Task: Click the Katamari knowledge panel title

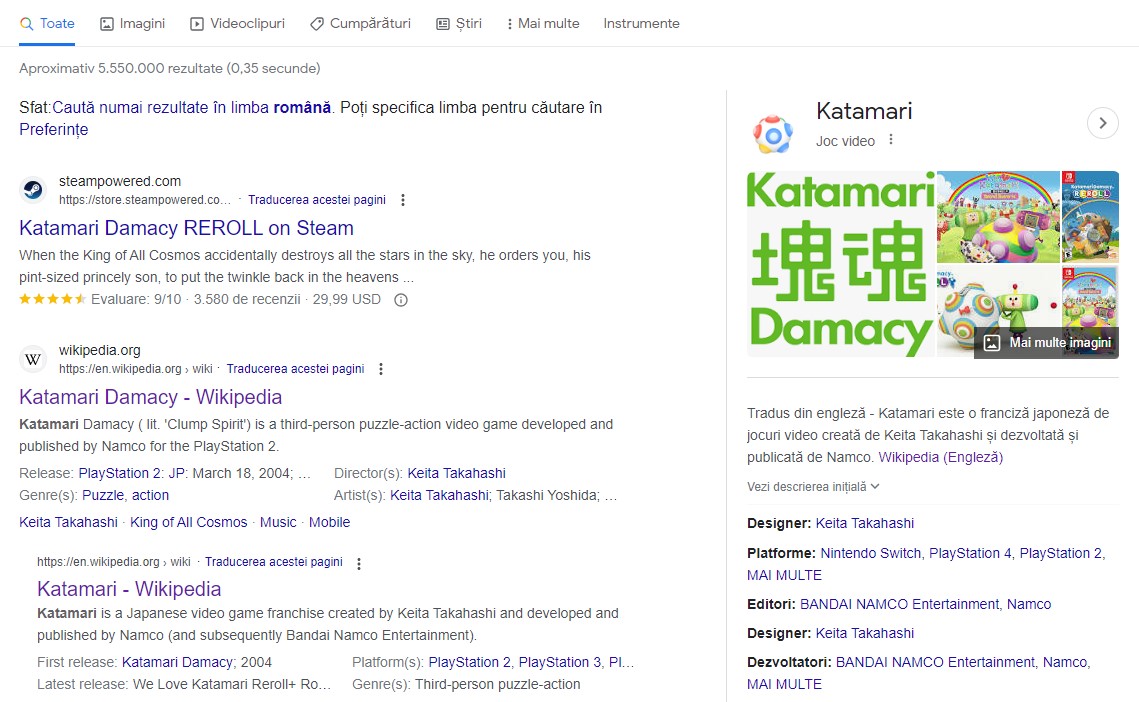Action: 864,110
